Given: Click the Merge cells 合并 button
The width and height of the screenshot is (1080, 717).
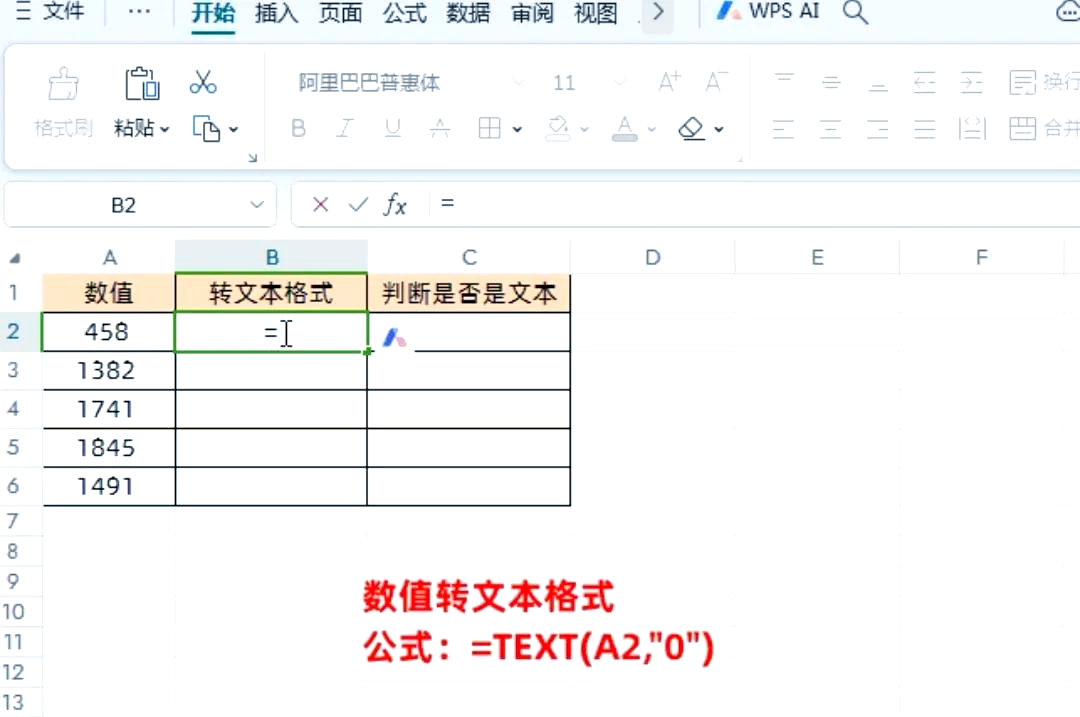Looking at the screenshot, I should (x=1043, y=128).
